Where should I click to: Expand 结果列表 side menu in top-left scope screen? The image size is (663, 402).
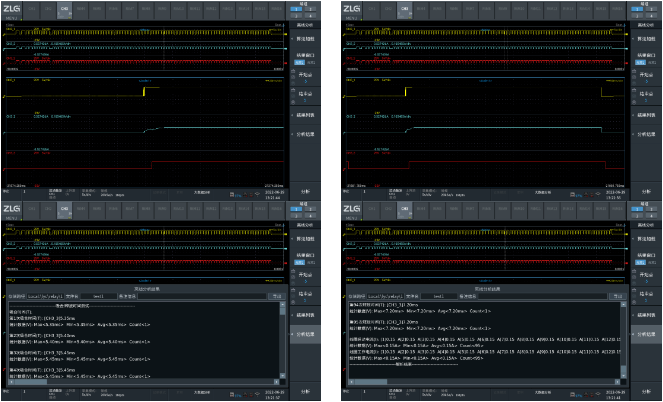pyautogui.click(x=304, y=115)
